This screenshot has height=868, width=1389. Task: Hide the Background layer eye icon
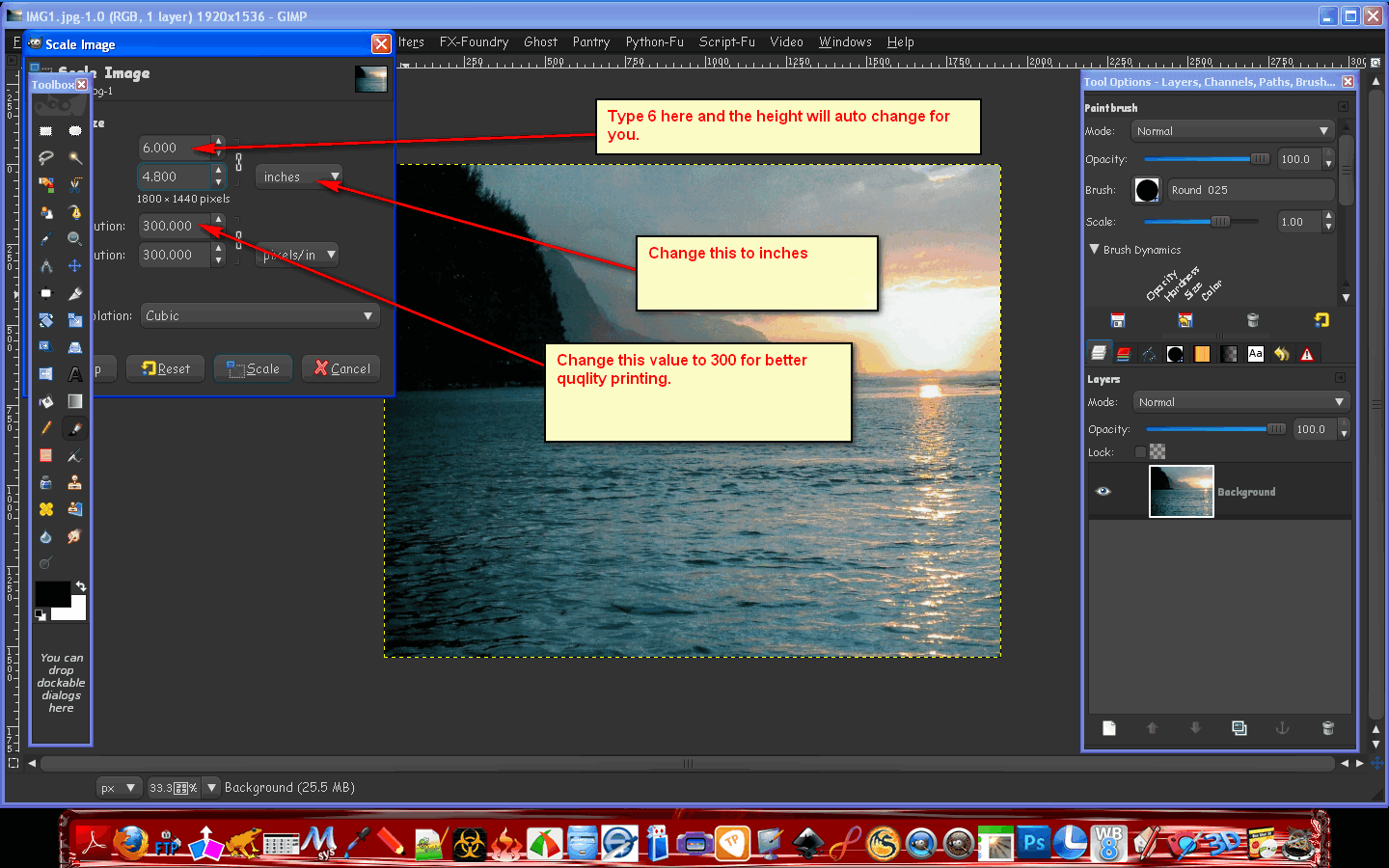coord(1103,492)
